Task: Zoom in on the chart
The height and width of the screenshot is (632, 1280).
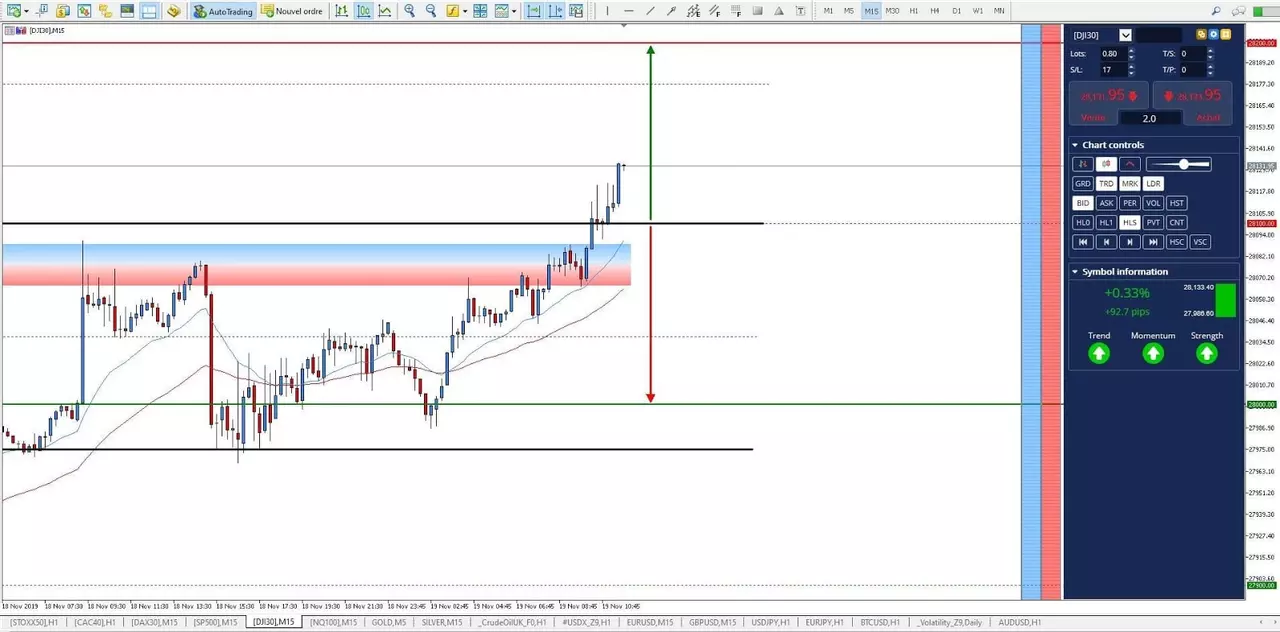Action: (x=409, y=10)
